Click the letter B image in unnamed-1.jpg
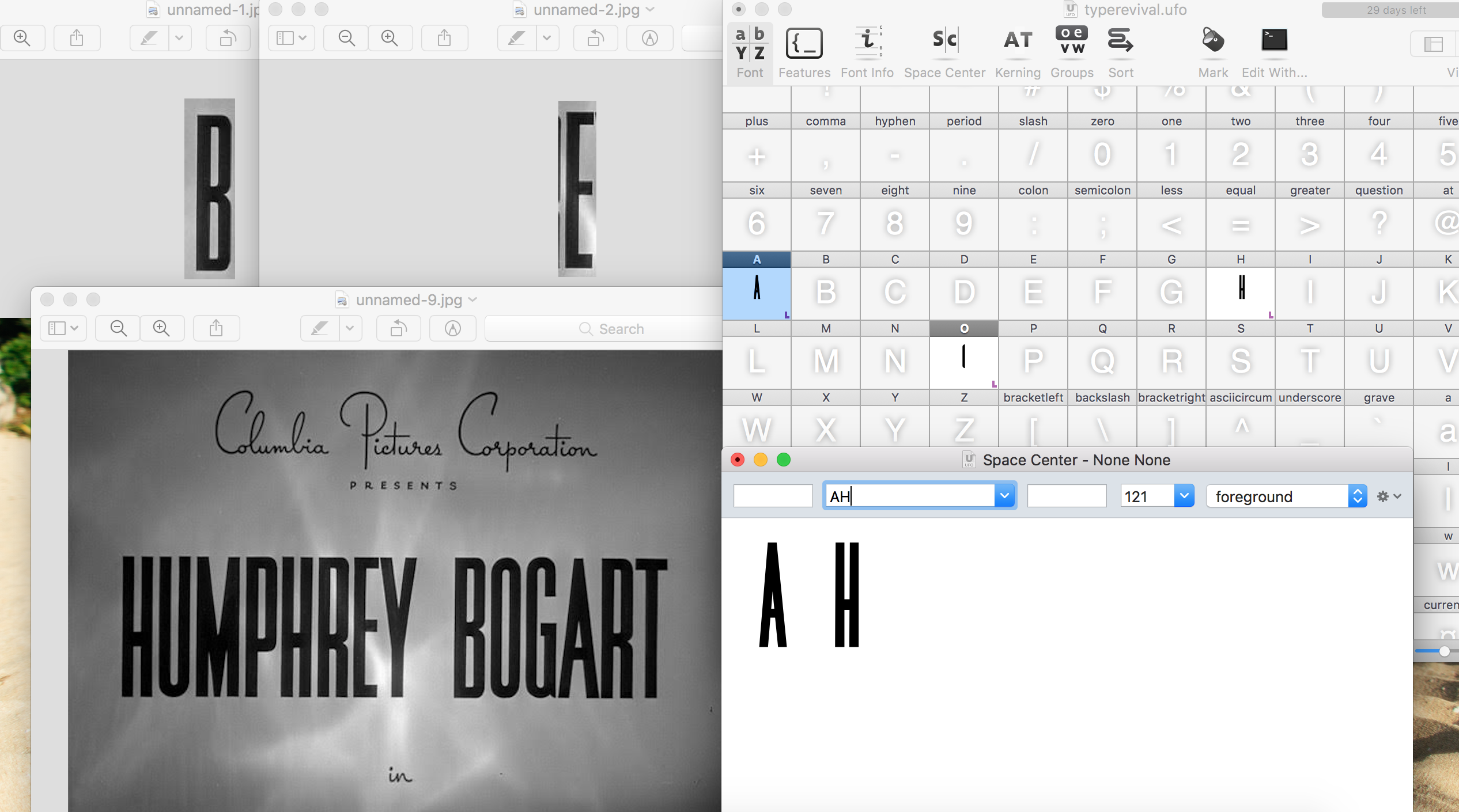The width and height of the screenshot is (1459, 812). tap(210, 189)
